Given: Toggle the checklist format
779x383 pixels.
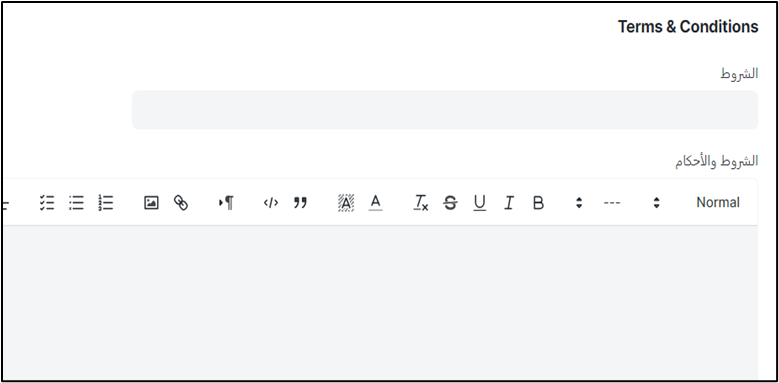Looking at the screenshot, I should coord(47,203).
